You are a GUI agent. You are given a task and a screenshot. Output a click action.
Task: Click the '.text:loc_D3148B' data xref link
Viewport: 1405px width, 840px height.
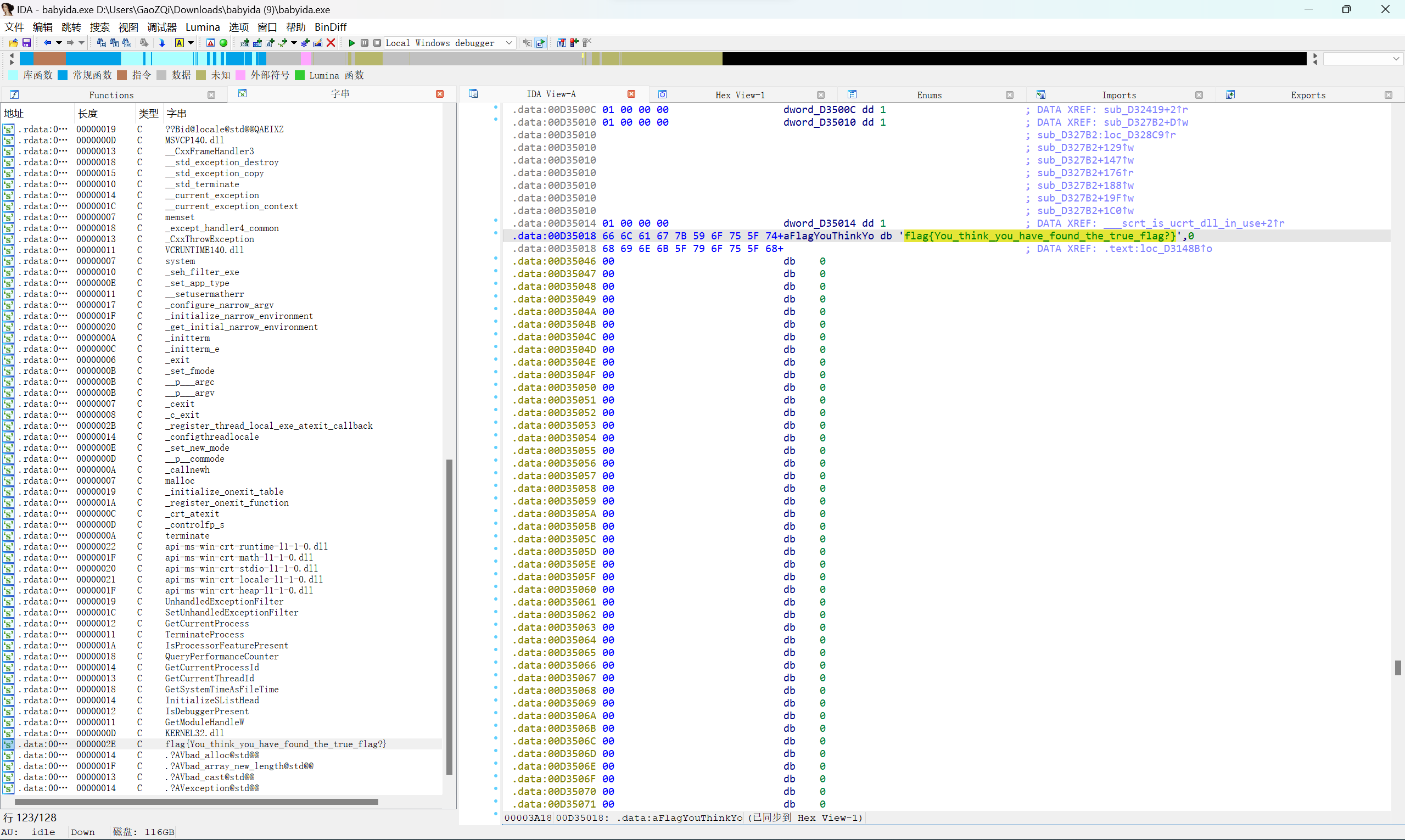coord(1157,249)
